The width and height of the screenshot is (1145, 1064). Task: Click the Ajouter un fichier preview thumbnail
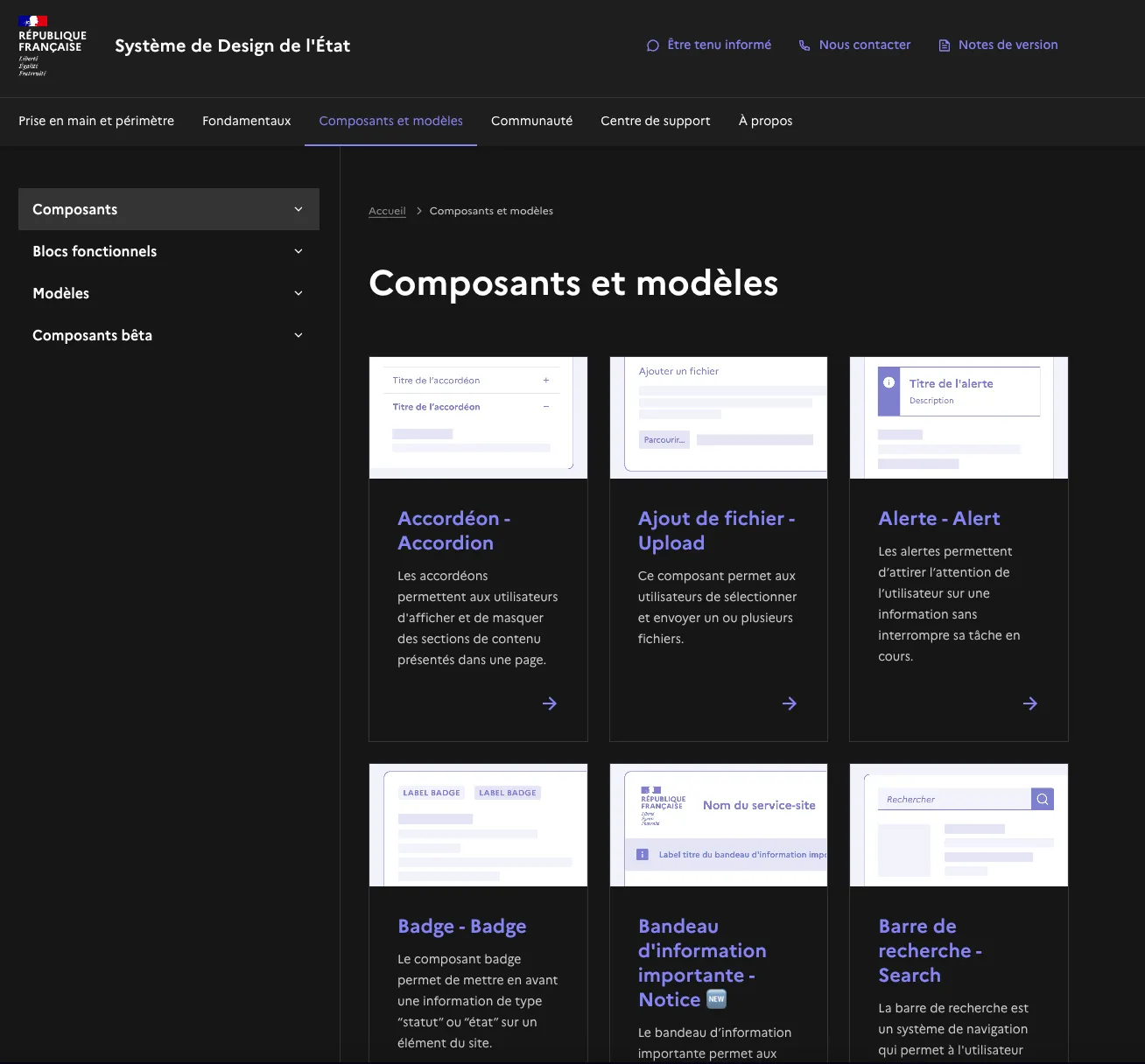[x=719, y=417]
